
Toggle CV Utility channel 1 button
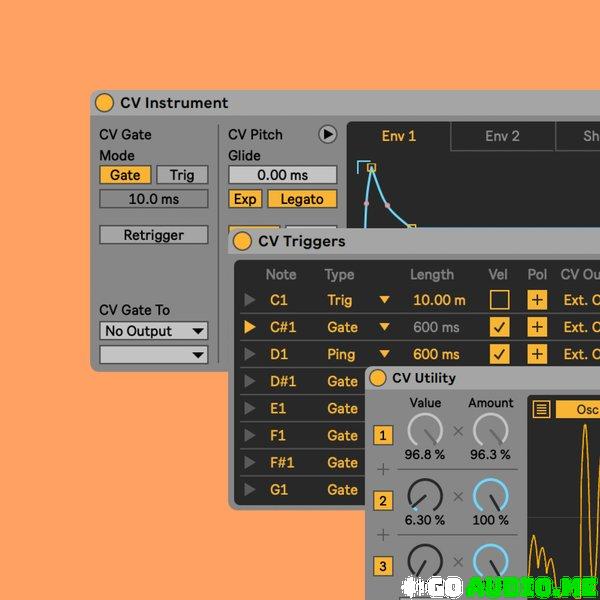click(383, 435)
